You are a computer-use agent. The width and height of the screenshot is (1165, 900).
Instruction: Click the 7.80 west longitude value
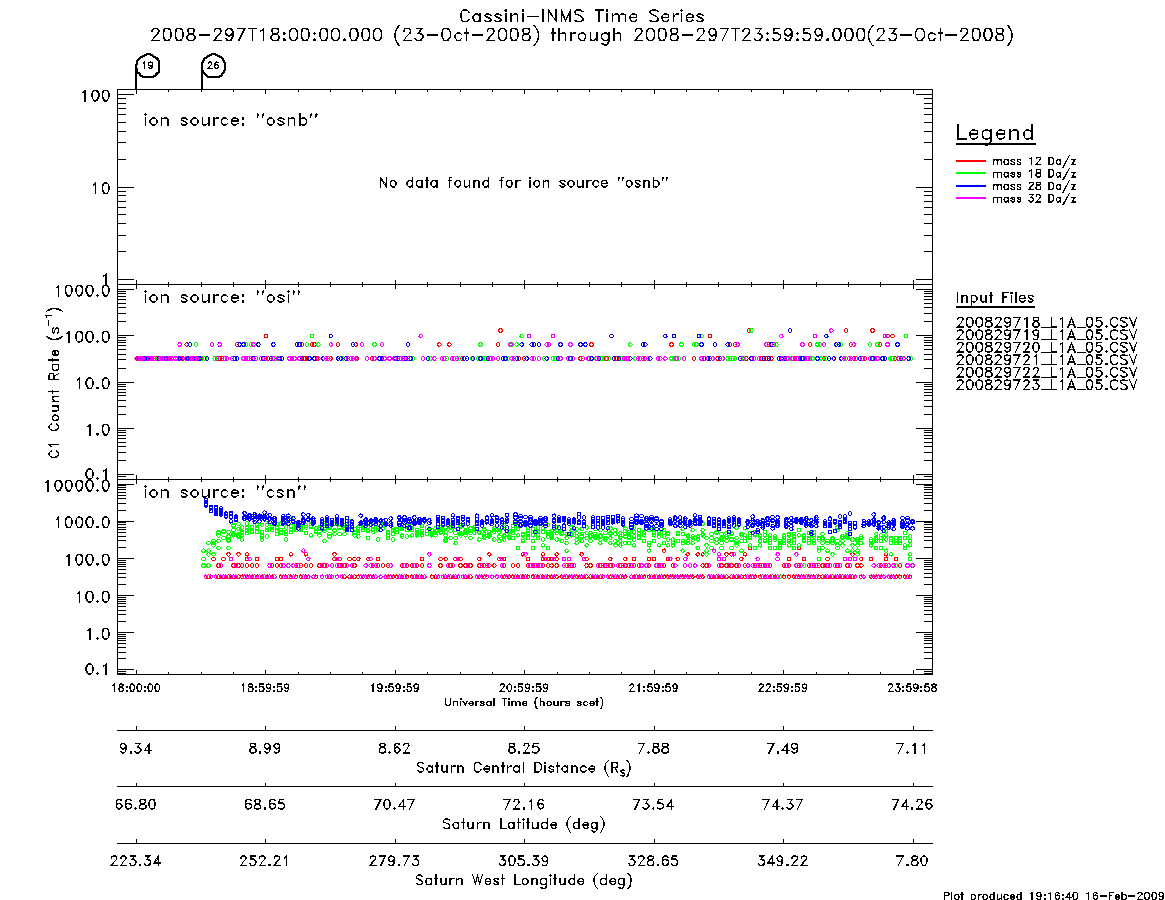coord(912,861)
